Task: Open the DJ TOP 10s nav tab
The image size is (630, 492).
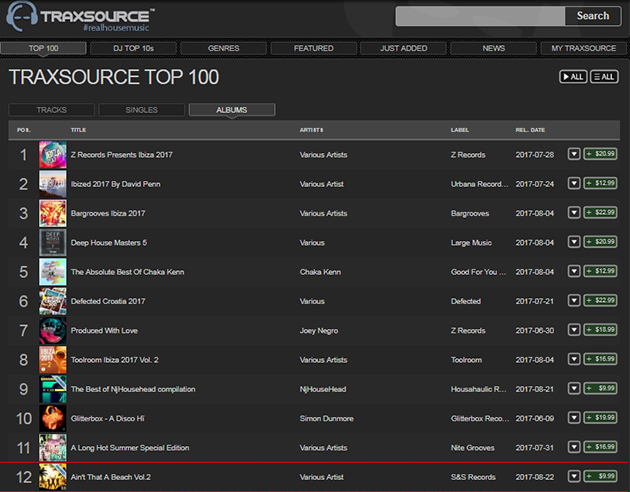Action: (x=133, y=48)
